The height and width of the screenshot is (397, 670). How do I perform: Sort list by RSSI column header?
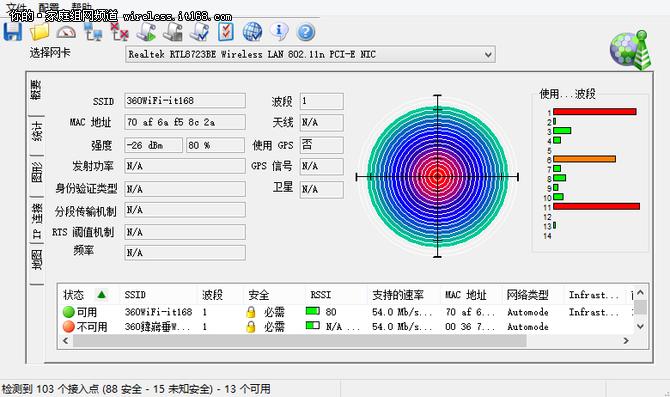(x=336, y=295)
